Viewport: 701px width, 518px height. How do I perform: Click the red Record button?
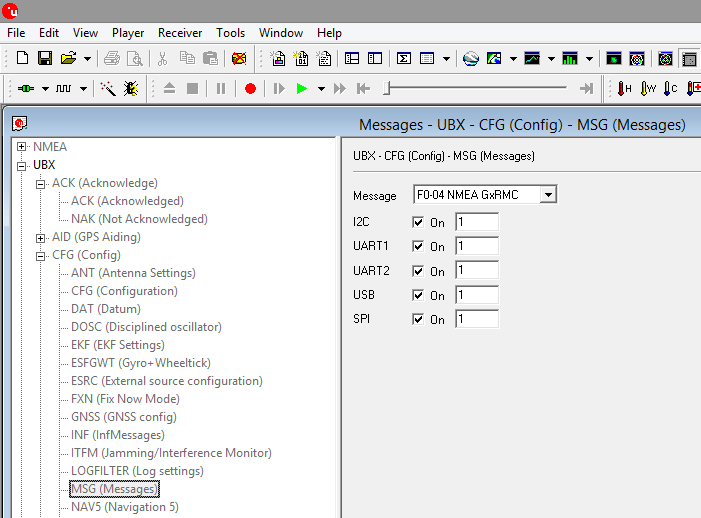[250, 89]
